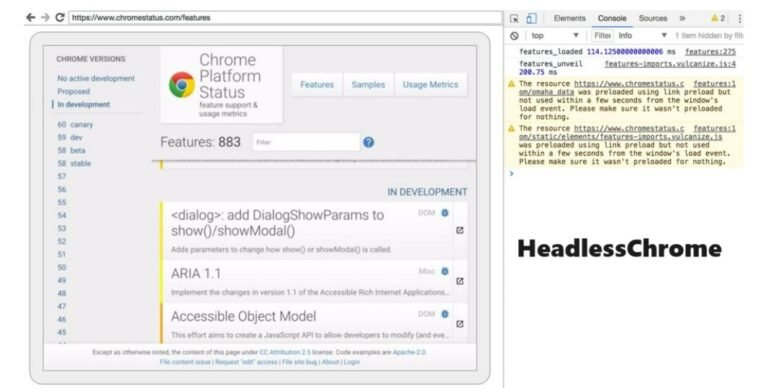Click the features-imports.vulcanize.js:4 source link

[x=670, y=64]
